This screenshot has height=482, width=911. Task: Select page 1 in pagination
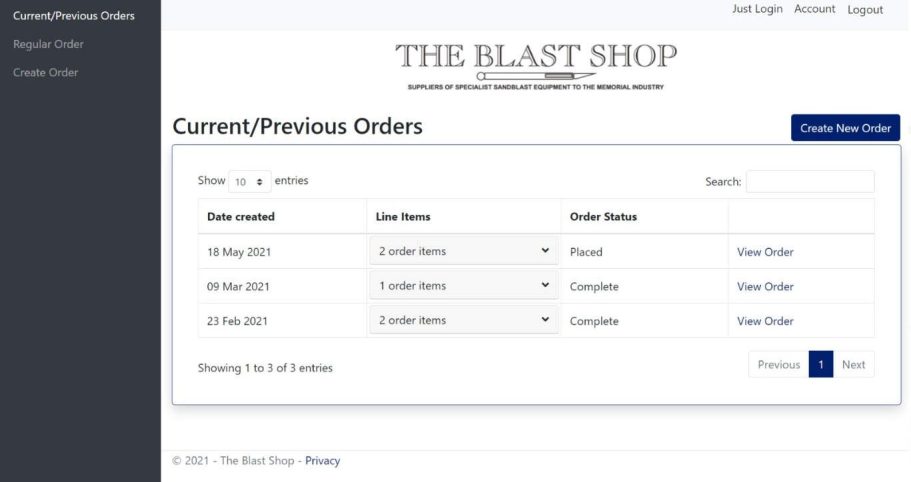[820, 365]
